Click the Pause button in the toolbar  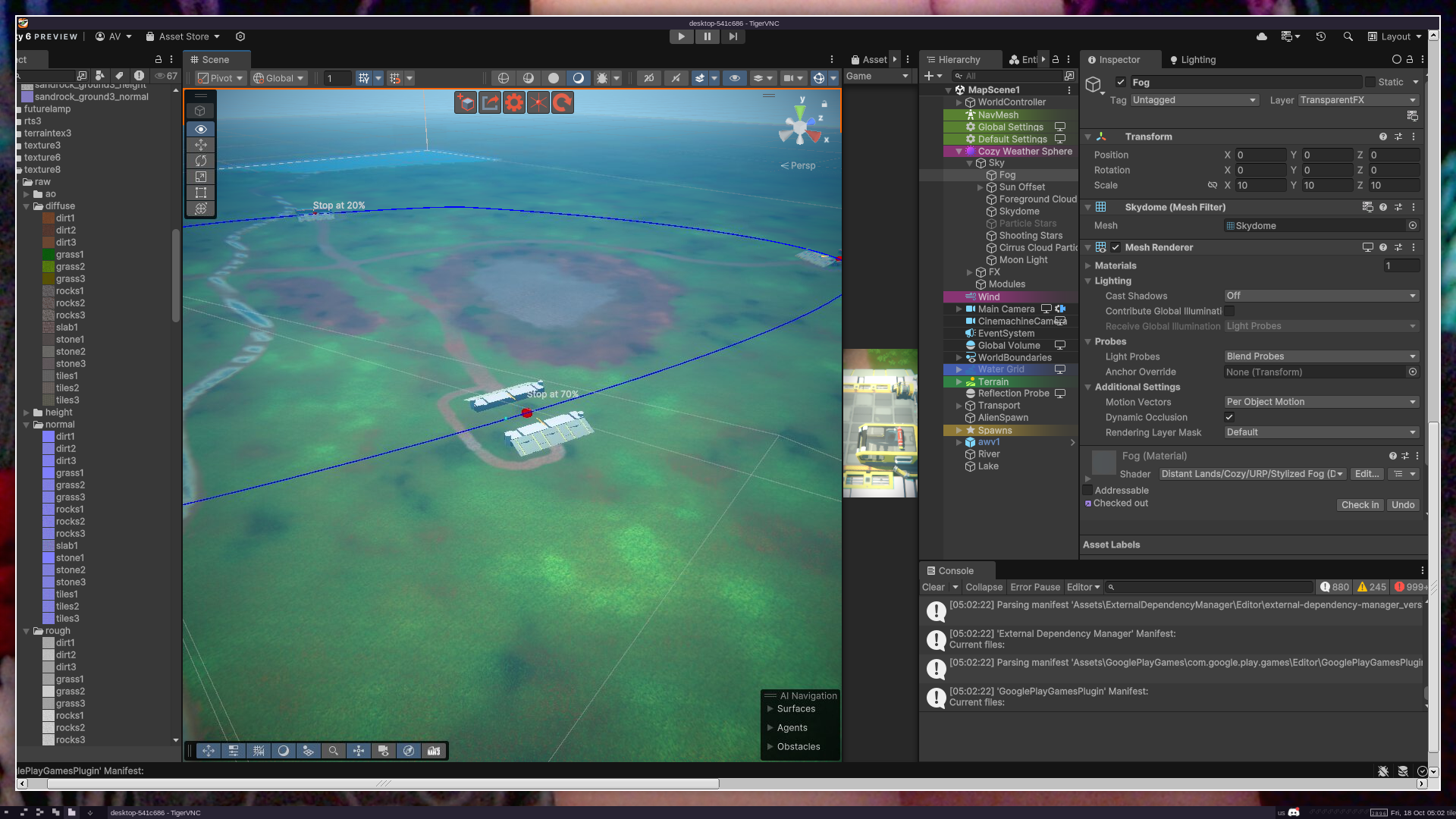707,36
